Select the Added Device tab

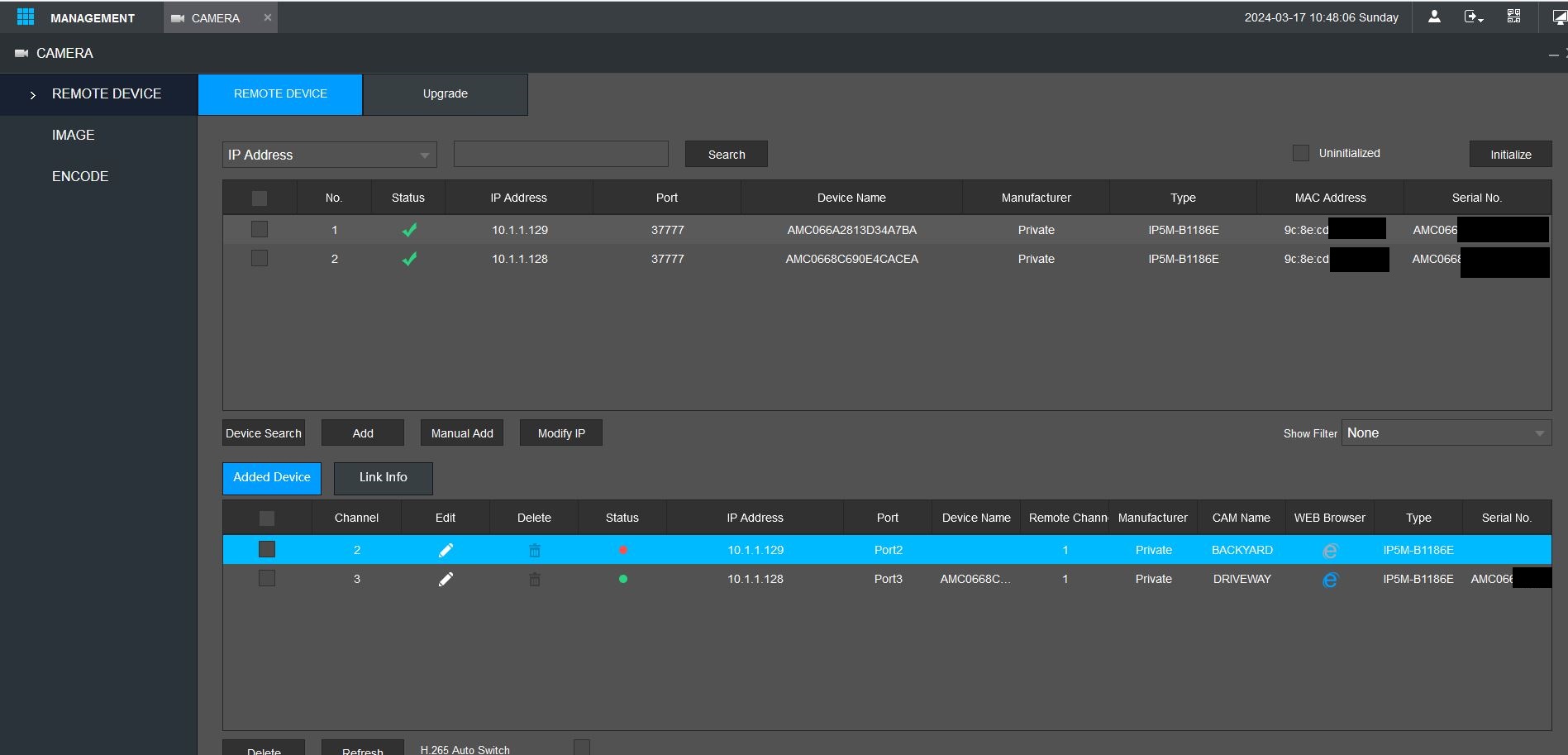[272, 478]
